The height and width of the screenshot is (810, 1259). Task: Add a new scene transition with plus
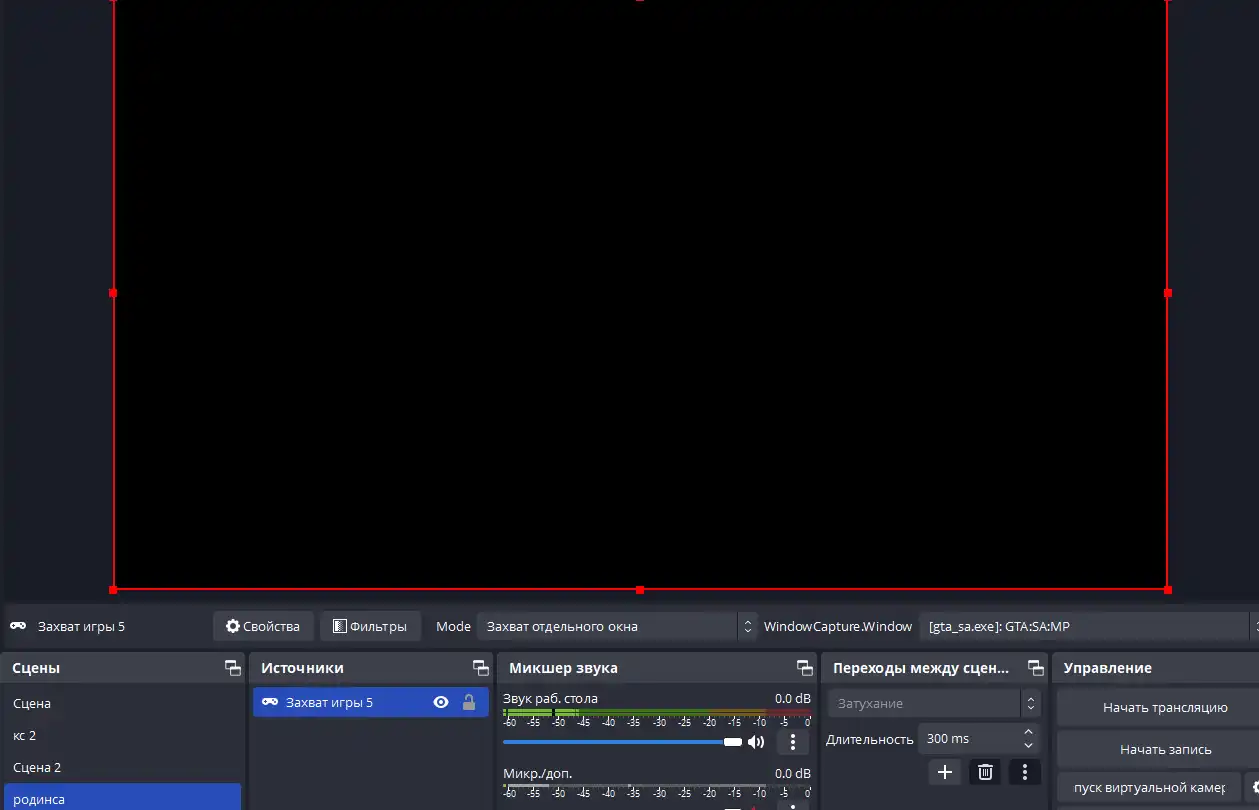[x=944, y=772]
